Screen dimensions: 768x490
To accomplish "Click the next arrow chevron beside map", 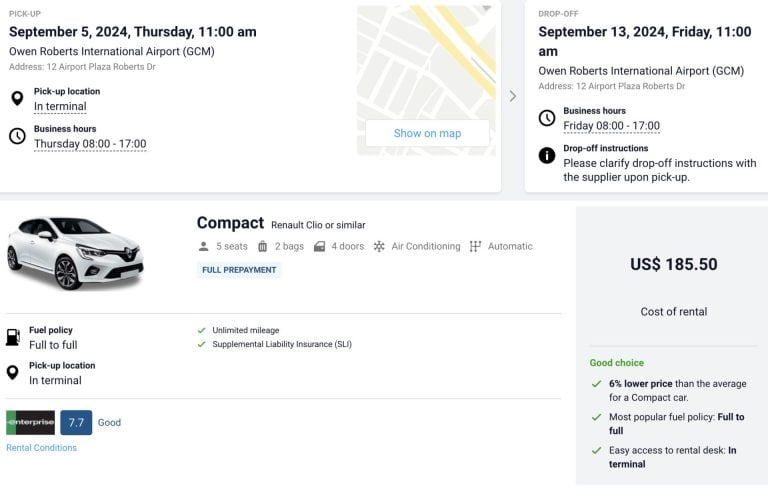I will pos(513,96).
